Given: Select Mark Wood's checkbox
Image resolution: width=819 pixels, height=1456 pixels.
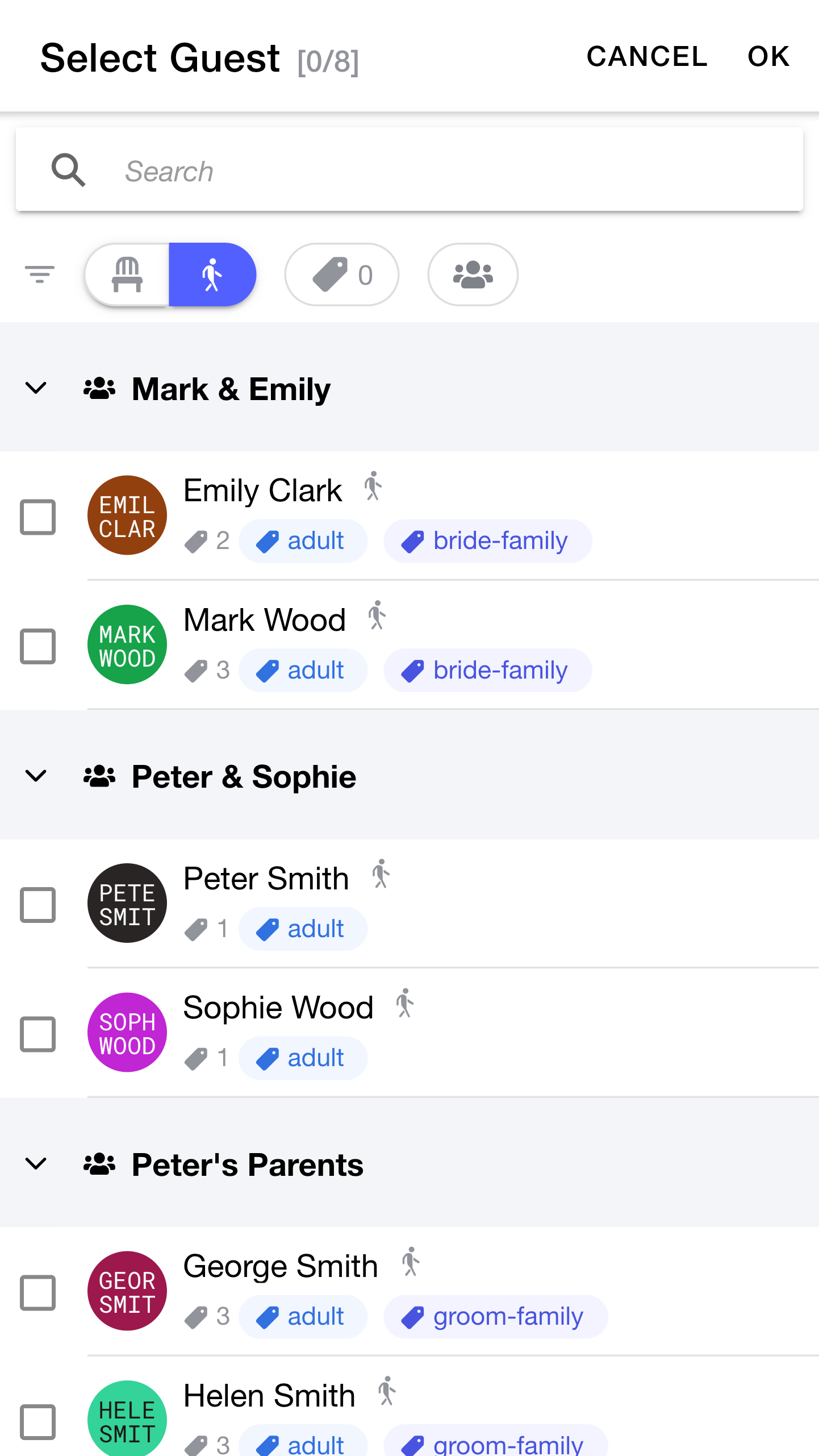Looking at the screenshot, I should tap(37, 646).
